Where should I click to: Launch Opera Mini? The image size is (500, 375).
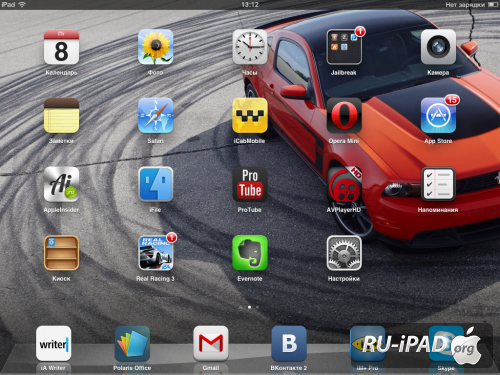coord(344,116)
